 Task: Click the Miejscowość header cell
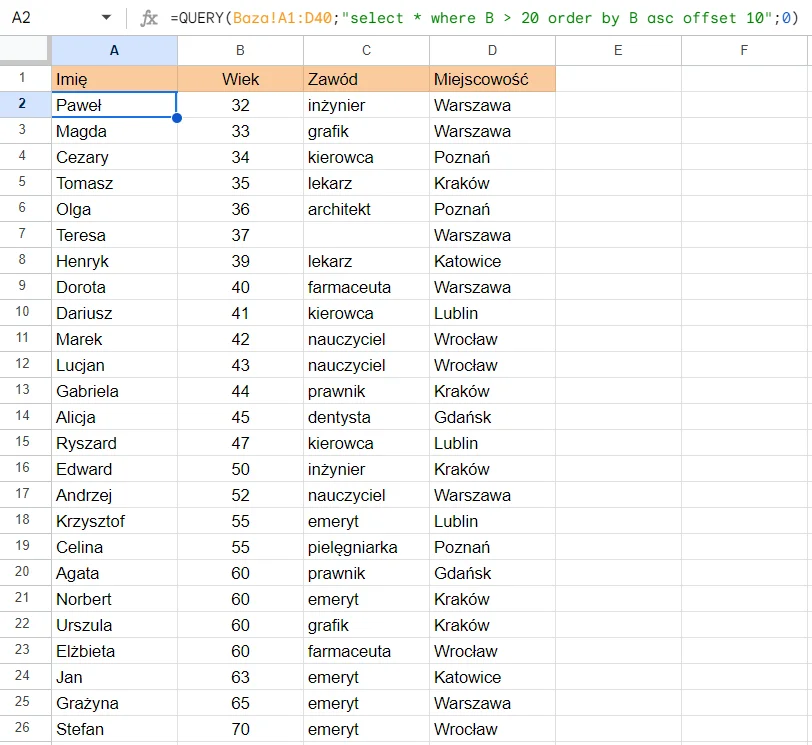[492, 79]
